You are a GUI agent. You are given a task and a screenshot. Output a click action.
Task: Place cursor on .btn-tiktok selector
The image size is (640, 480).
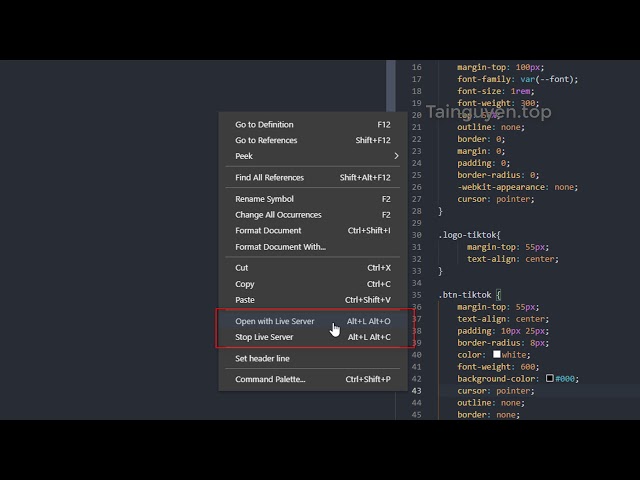(465, 295)
